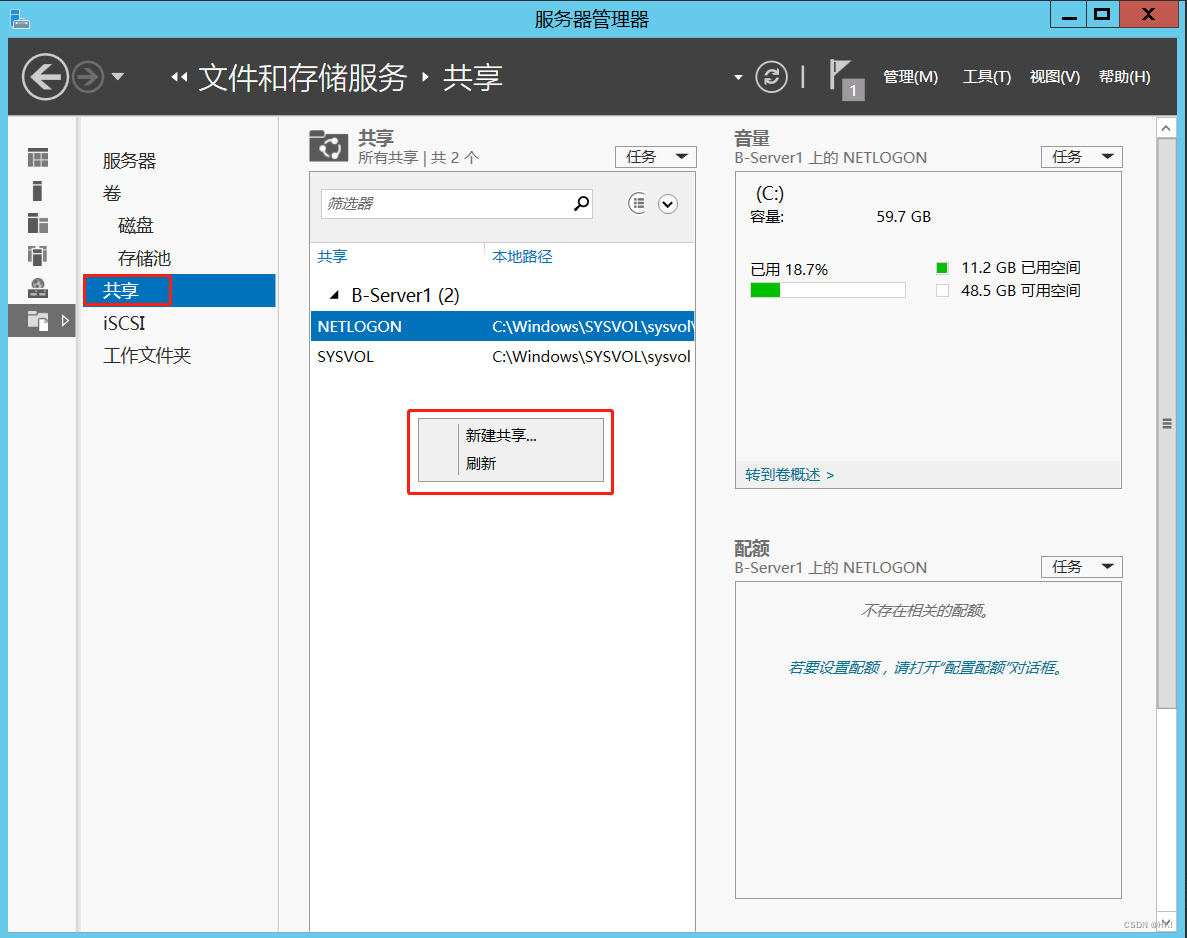Select the local server icon in sidebar
Image resolution: width=1187 pixels, height=938 pixels.
click(x=38, y=191)
